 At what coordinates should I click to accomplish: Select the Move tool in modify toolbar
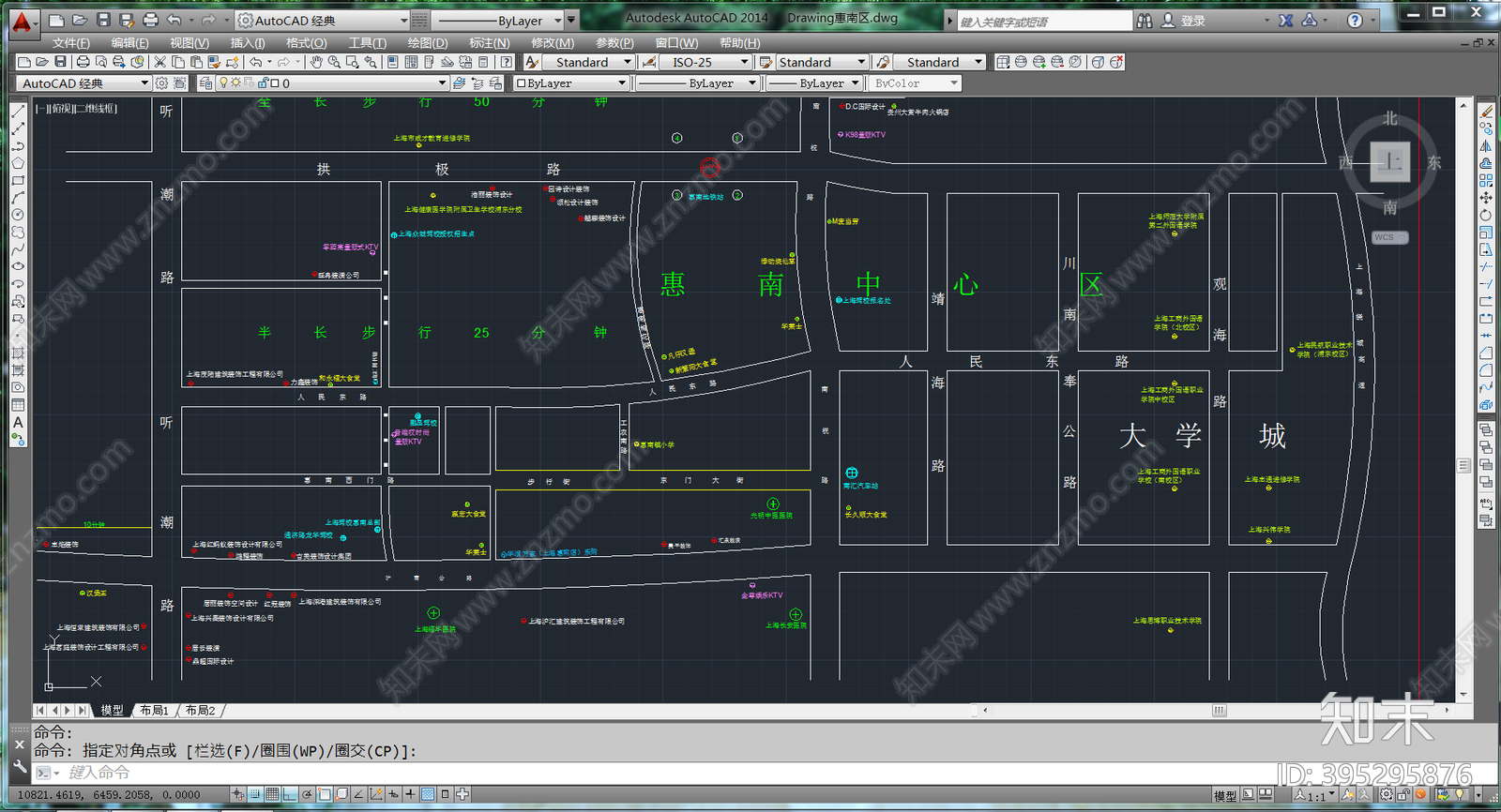point(1486,198)
